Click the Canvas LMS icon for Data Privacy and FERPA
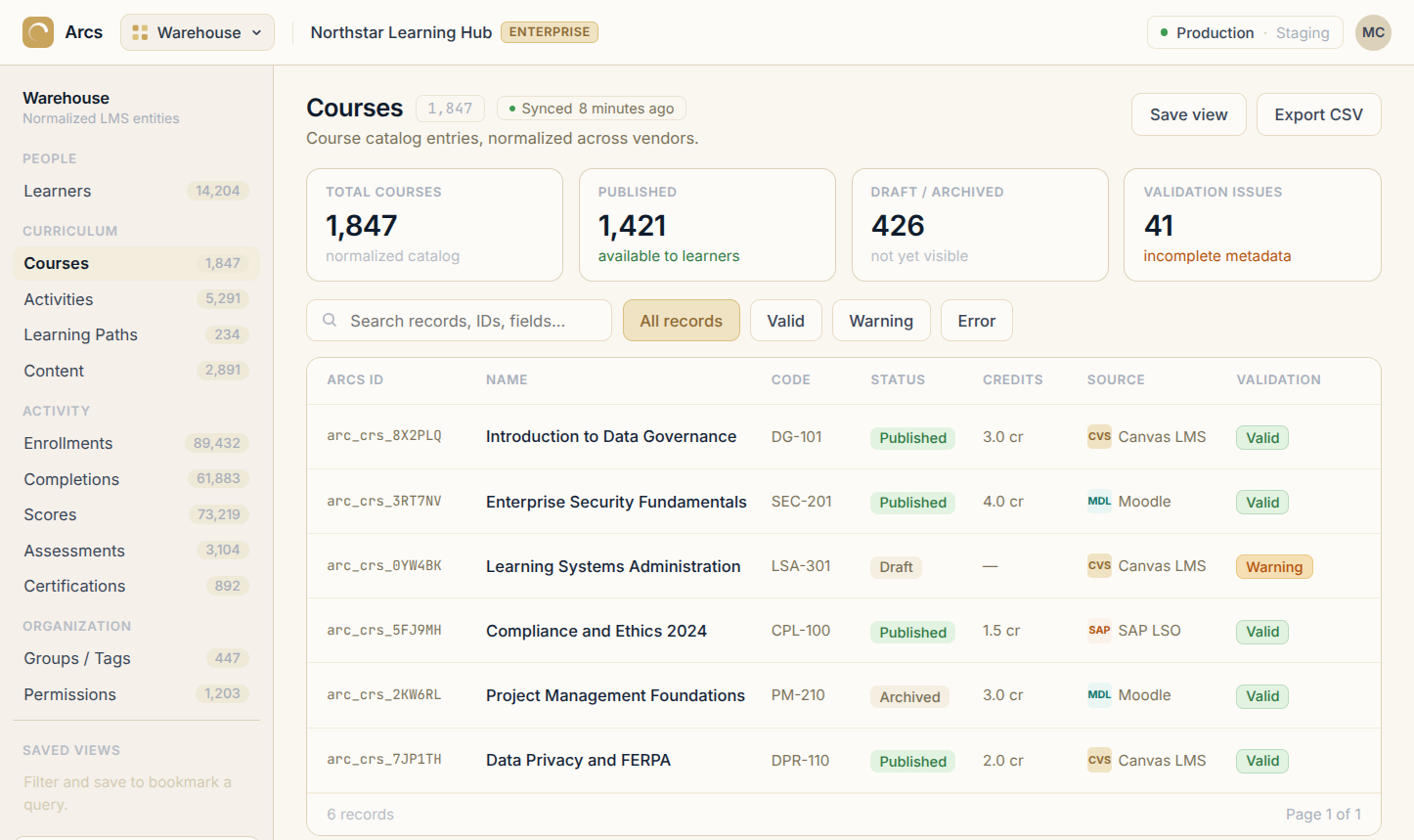The image size is (1414, 840). [1099, 760]
